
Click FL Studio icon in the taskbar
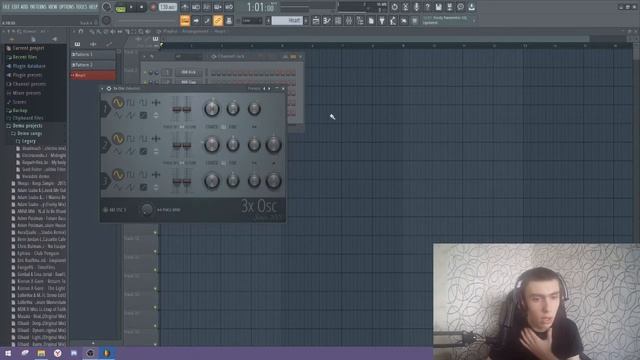pyautogui.click(x=107, y=353)
